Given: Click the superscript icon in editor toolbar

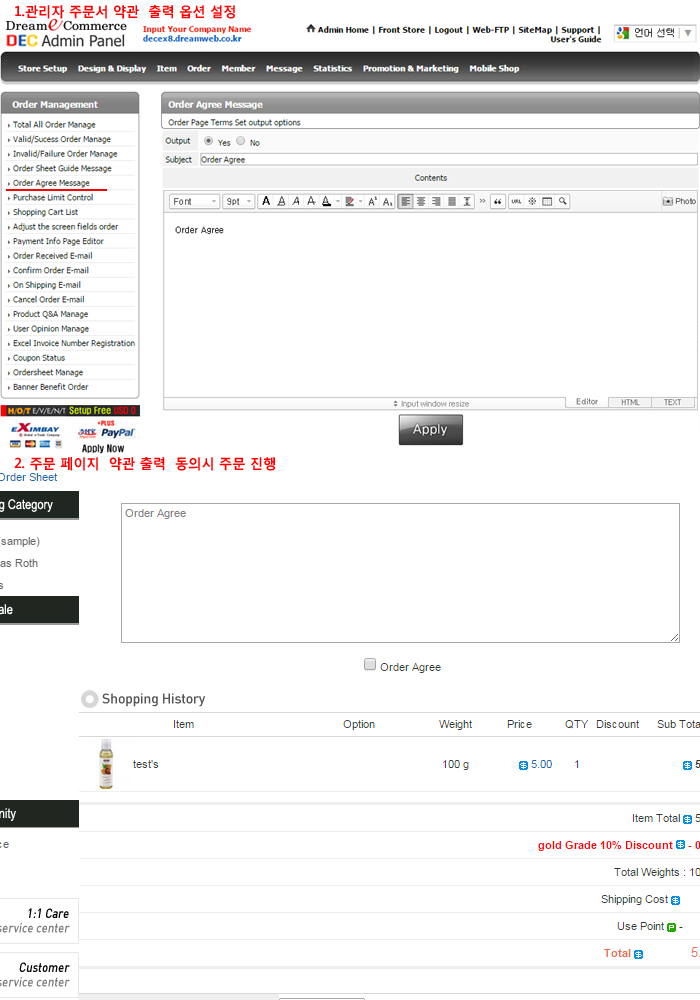Looking at the screenshot, I should point(373,201).
